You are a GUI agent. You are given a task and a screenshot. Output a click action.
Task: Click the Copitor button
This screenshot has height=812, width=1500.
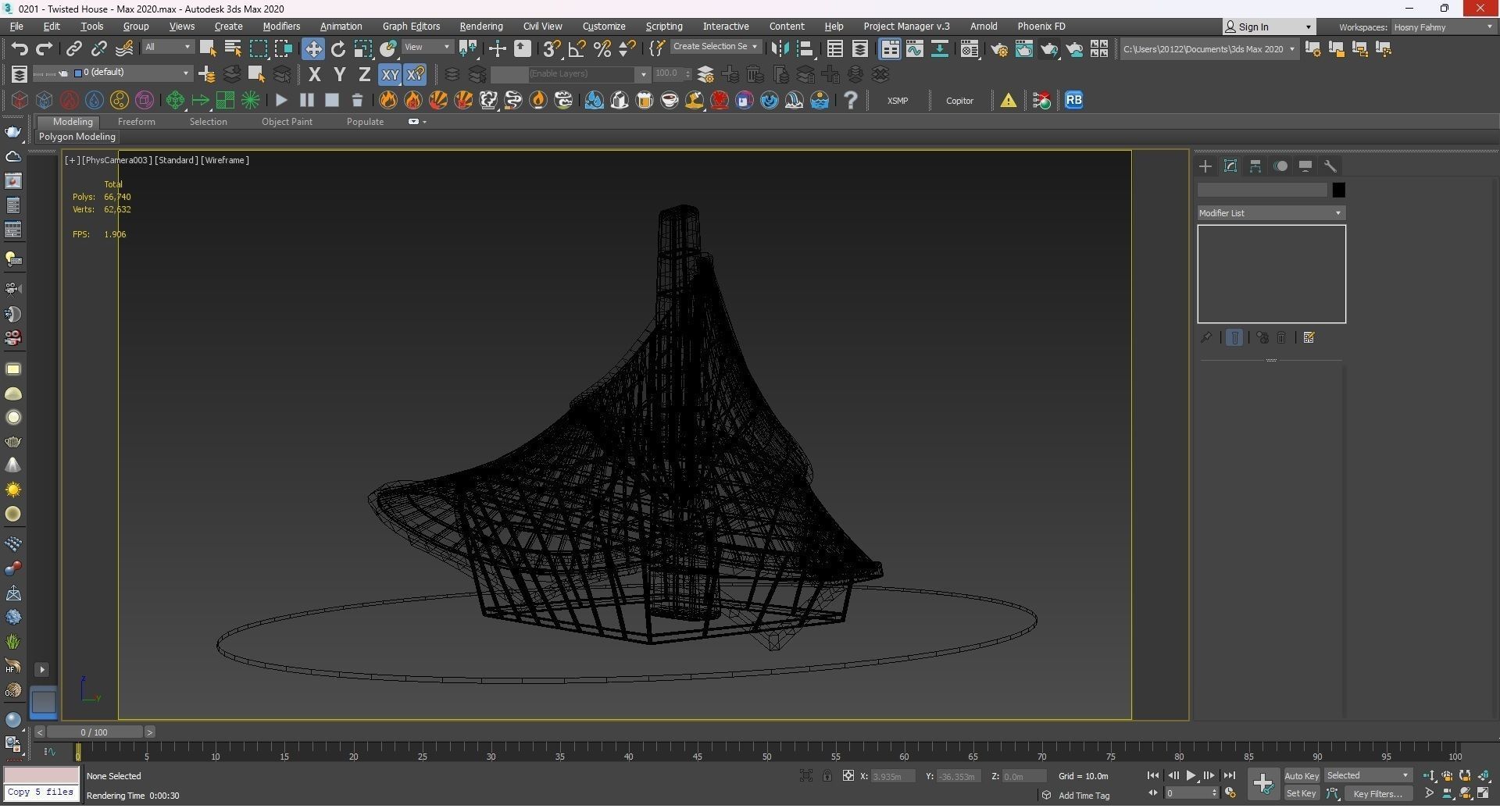pyautogui.click(x=959, y=101)
